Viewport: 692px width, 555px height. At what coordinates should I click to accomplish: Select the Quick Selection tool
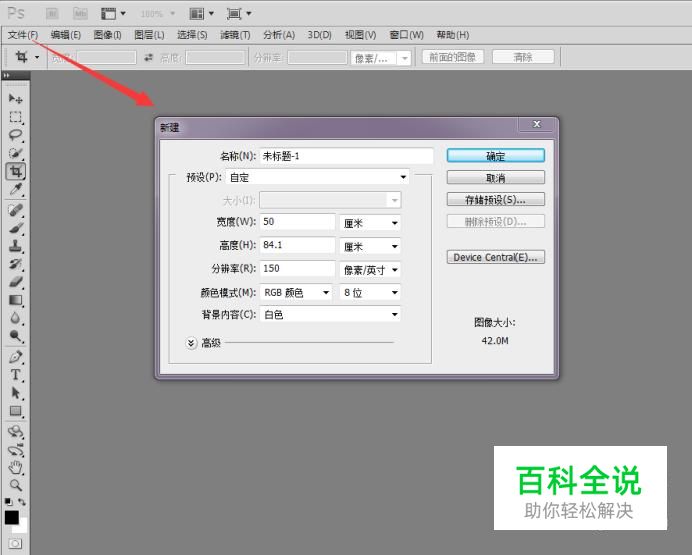point(15,153)
